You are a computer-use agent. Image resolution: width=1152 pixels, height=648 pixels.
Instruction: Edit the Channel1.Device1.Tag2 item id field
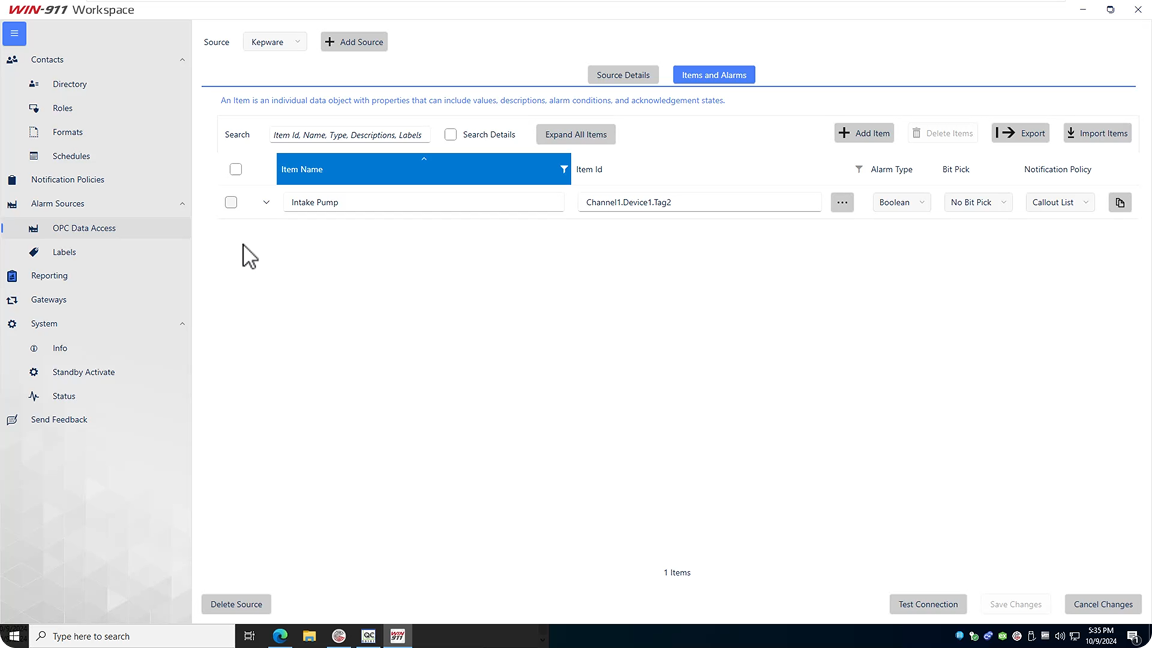click(699, 202)
